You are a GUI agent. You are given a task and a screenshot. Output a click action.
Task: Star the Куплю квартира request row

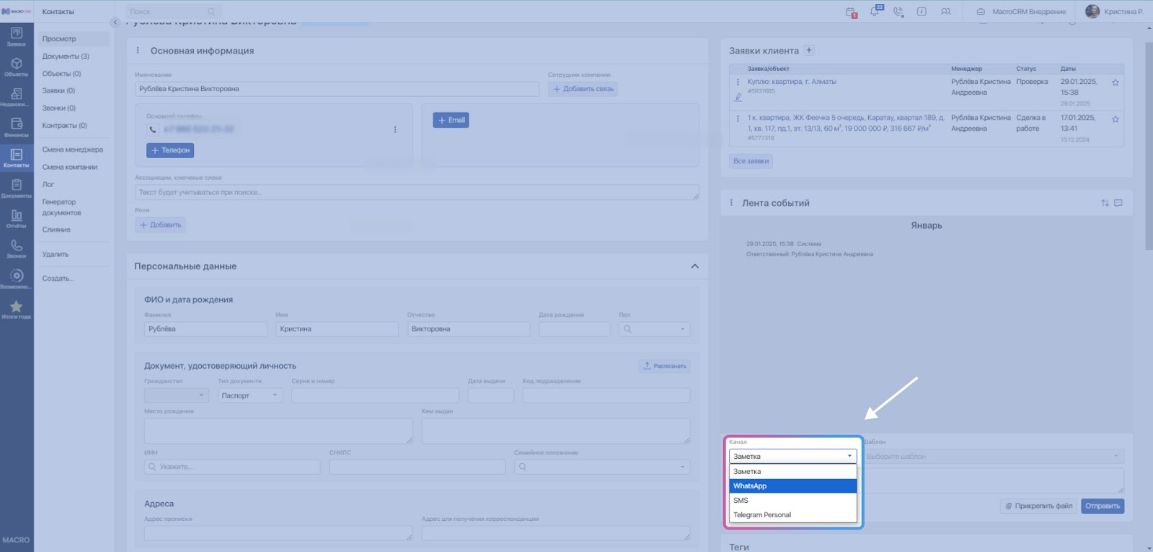(x=1115, y=83)
